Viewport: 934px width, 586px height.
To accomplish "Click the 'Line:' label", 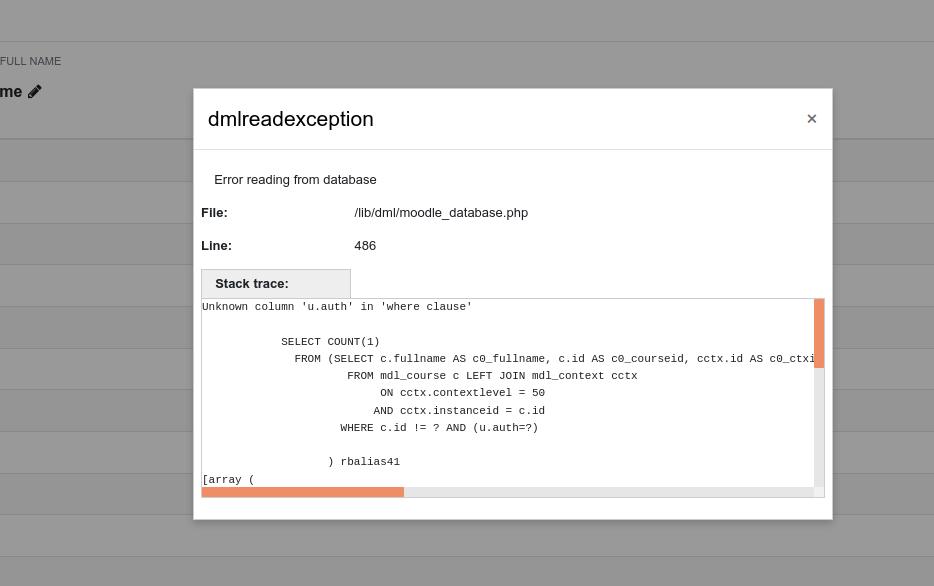I will coord(216,245).
